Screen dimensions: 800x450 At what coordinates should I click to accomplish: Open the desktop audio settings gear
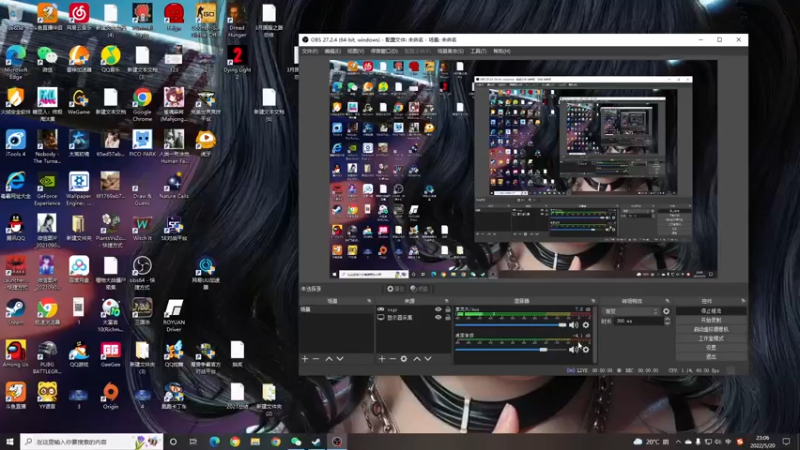click(586, 349)
